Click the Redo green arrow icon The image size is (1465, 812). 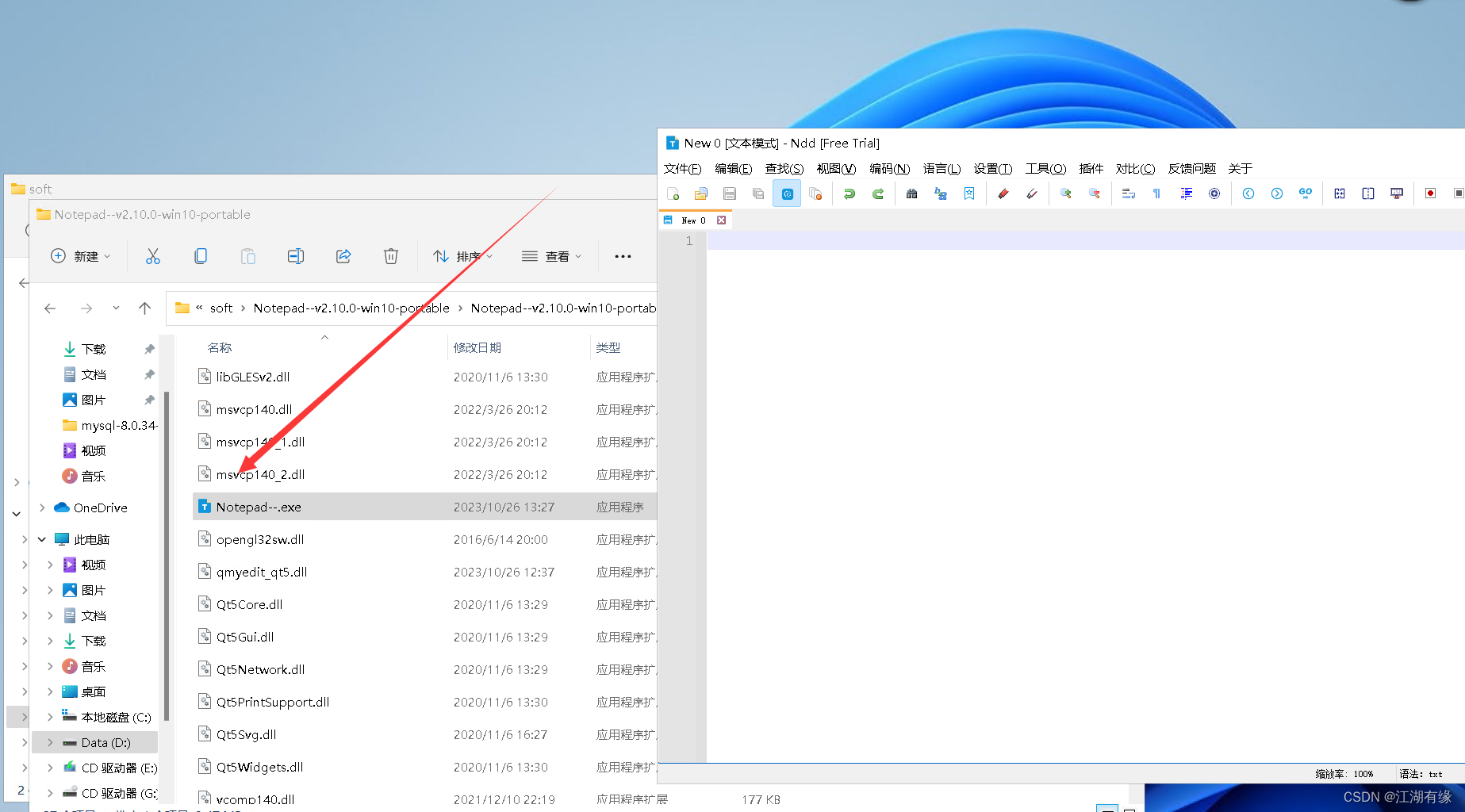pos(878,193)
